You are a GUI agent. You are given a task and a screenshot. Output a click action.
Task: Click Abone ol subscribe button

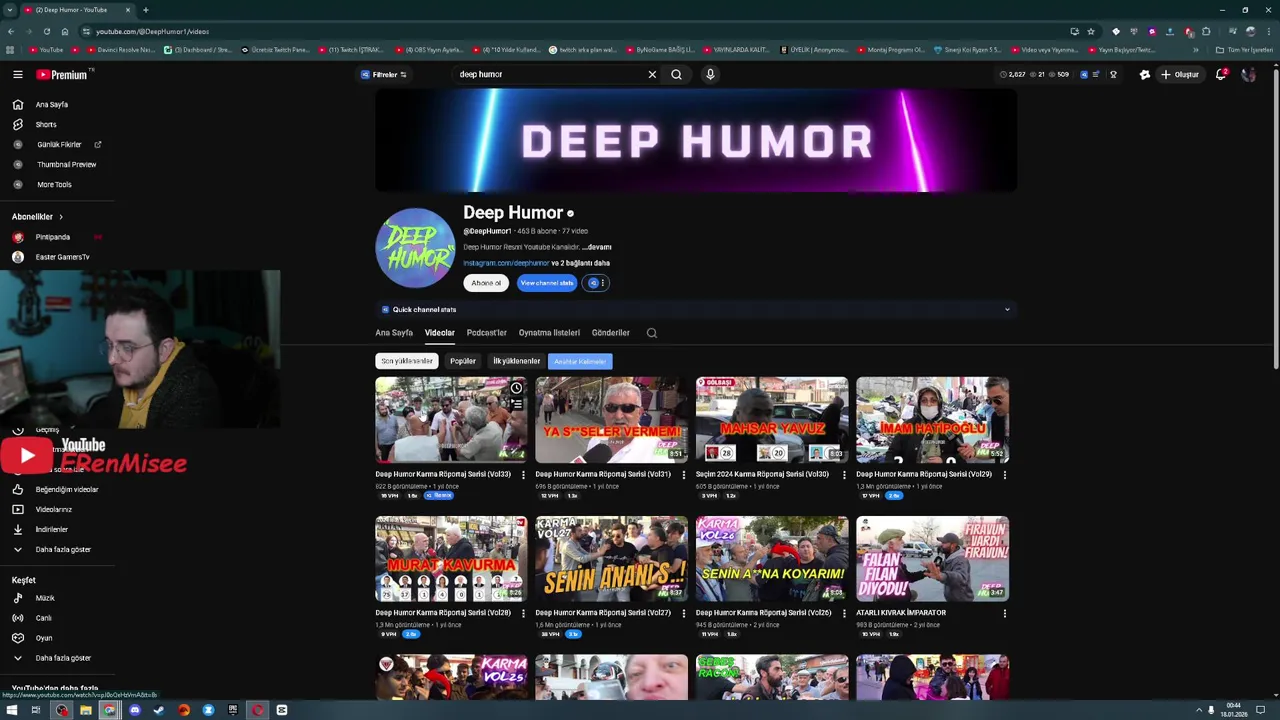[x=486, y=283]
